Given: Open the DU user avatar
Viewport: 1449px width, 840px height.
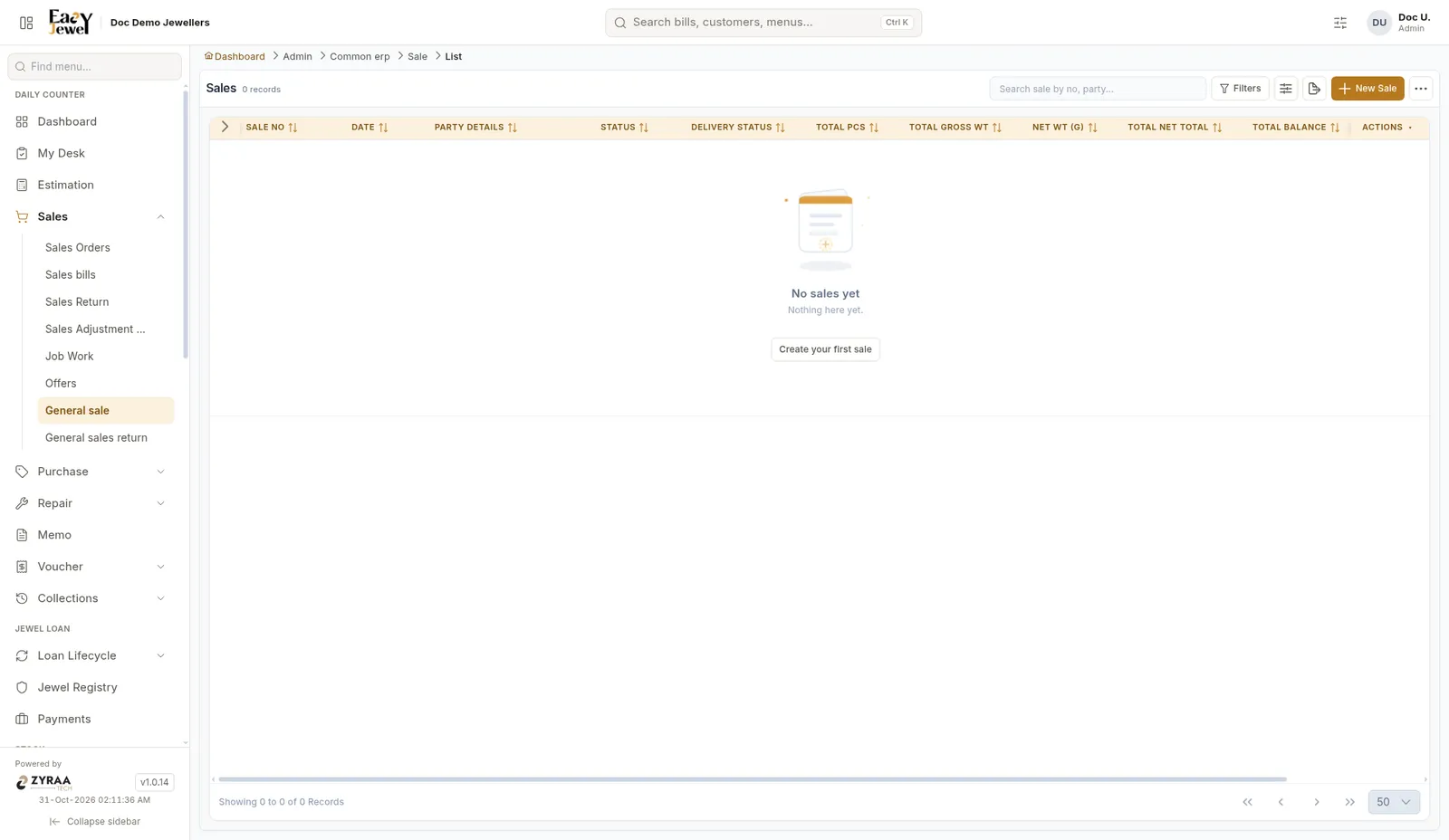Looking at the screenshot, I should [x=1379, y=23].
